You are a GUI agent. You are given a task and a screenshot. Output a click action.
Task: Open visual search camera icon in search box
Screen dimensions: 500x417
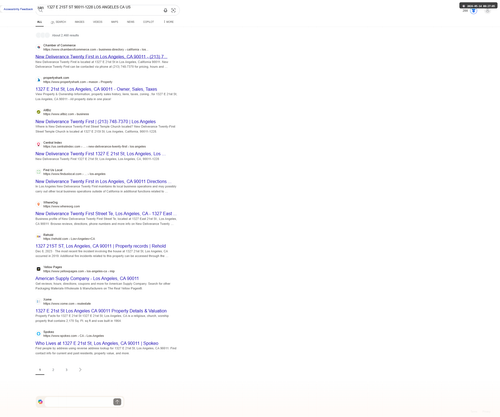pyautogui.click(x=173, y=10)
